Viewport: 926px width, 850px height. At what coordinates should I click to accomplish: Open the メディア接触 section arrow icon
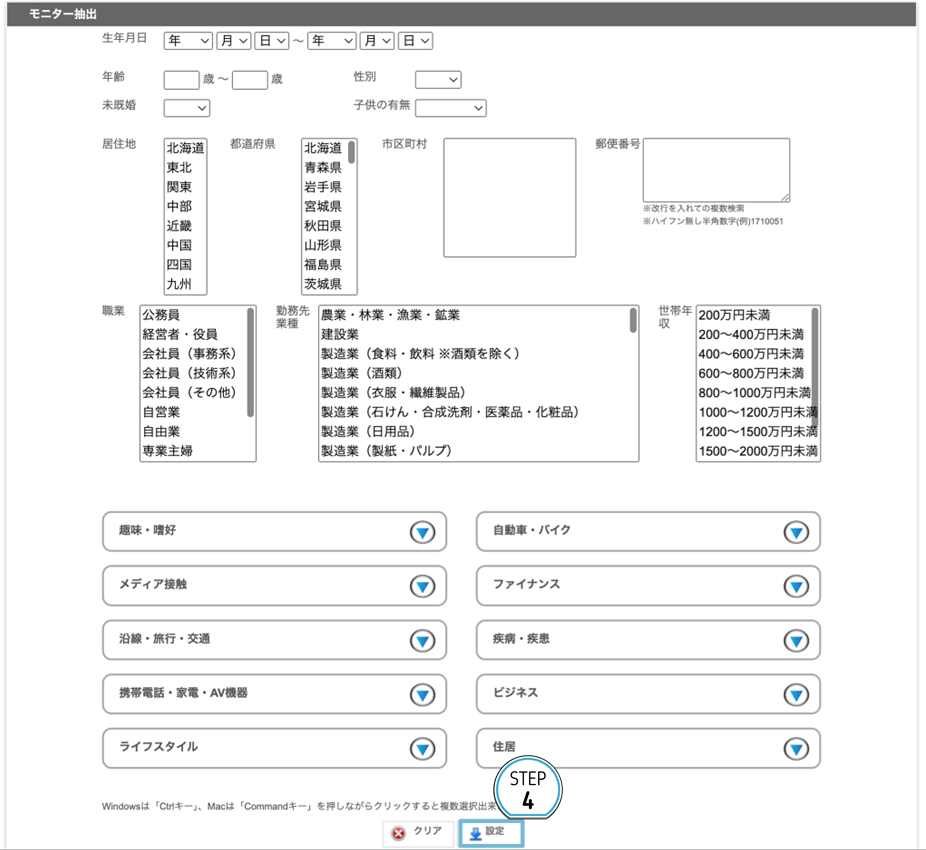[x=422, y=586]
